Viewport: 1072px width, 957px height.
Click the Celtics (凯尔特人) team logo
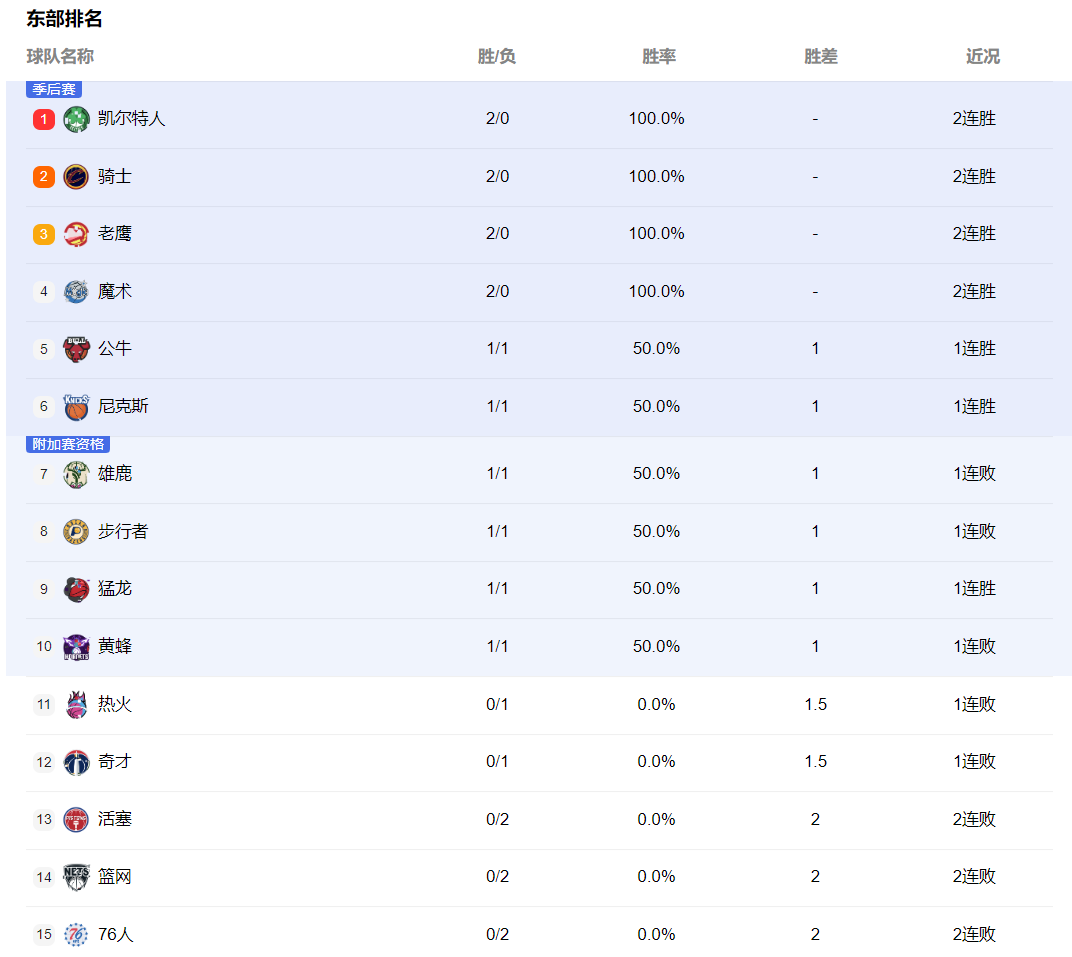tap(76, 119)
